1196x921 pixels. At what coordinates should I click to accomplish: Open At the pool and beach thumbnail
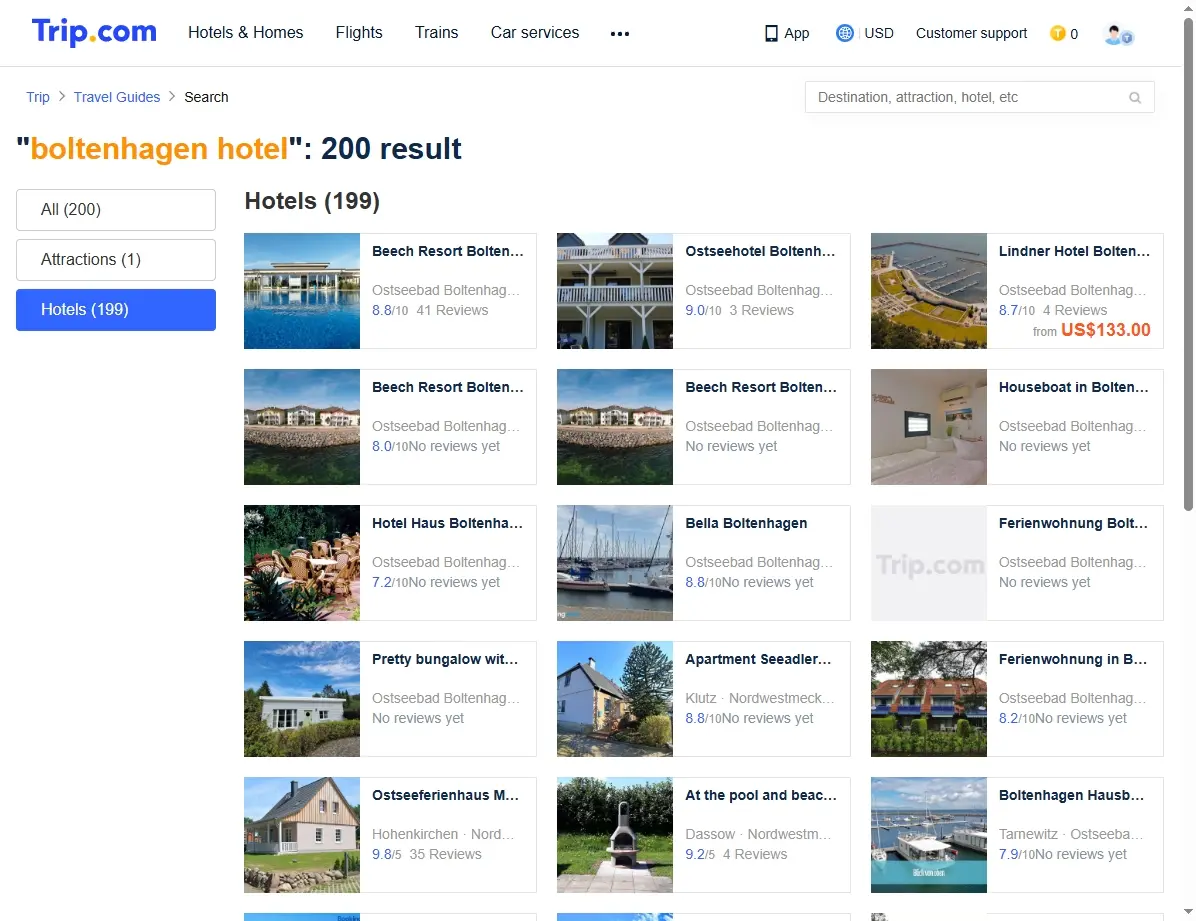click(x=615, y=835)
